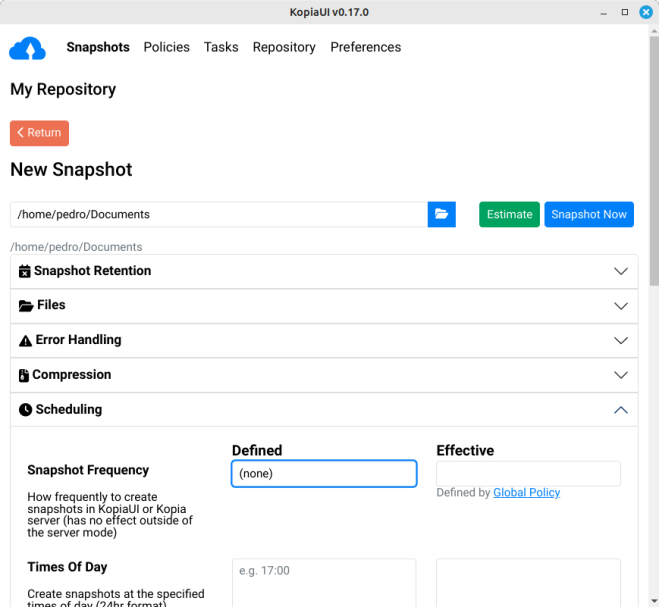Click the Times Of Day effective box
This screenshot has height=607, width=659.
[528, 582]
